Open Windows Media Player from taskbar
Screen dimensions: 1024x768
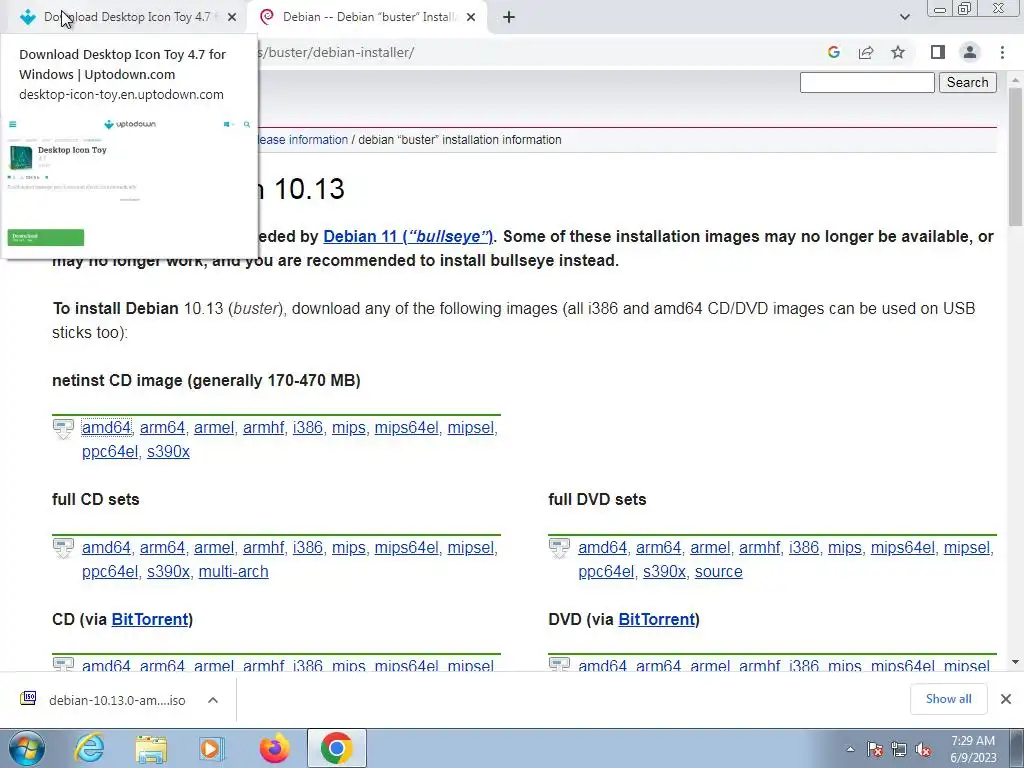212,748
